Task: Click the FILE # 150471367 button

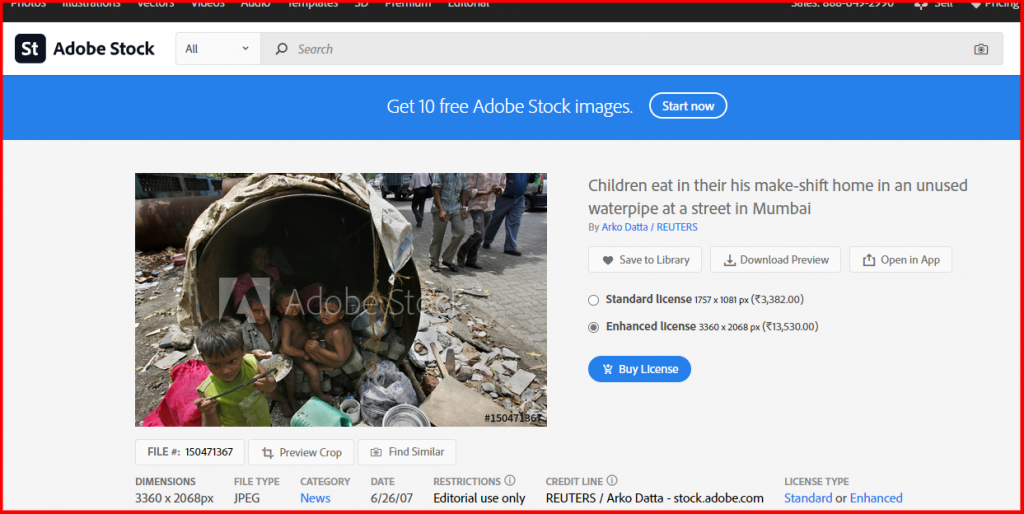Action: coord(190,452)
